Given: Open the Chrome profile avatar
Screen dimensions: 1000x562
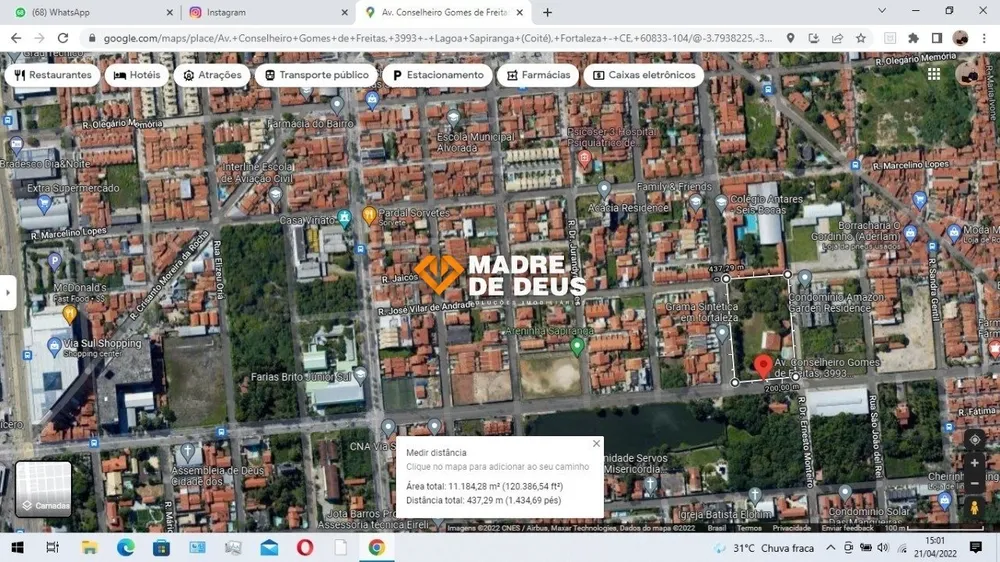Looking at the screenshot, I should [x=960, y=38].
